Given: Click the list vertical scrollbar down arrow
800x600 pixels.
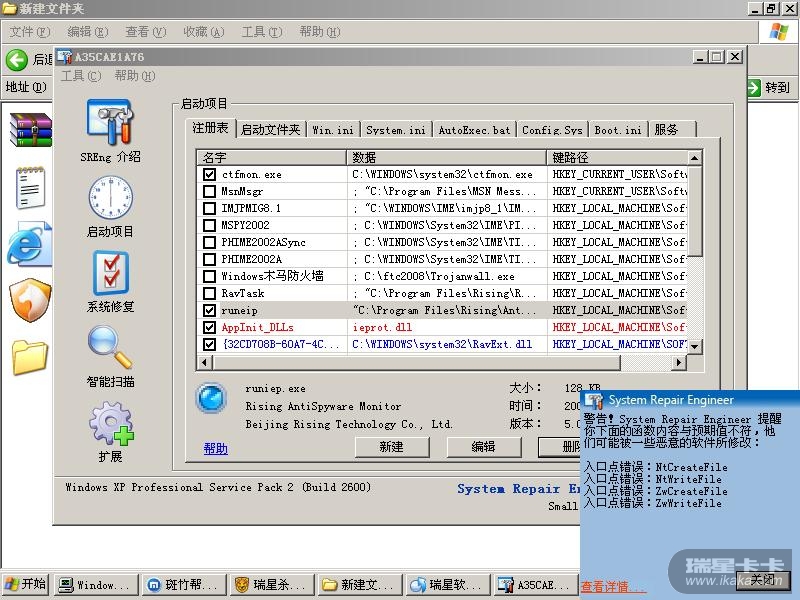Looking at the screenshot, I should pos(694,346).
